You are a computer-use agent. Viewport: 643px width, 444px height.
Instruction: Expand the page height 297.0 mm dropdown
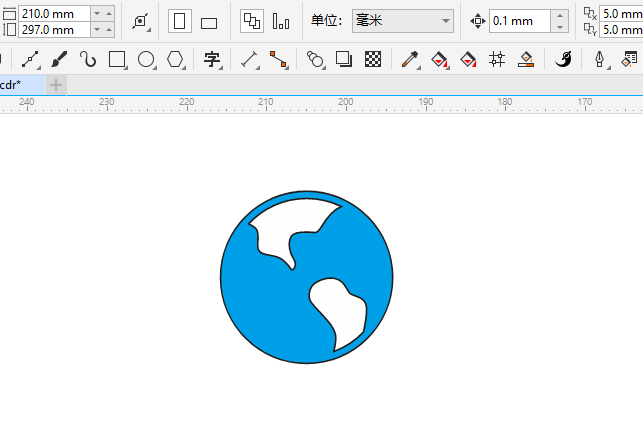[x=97, y=29]
